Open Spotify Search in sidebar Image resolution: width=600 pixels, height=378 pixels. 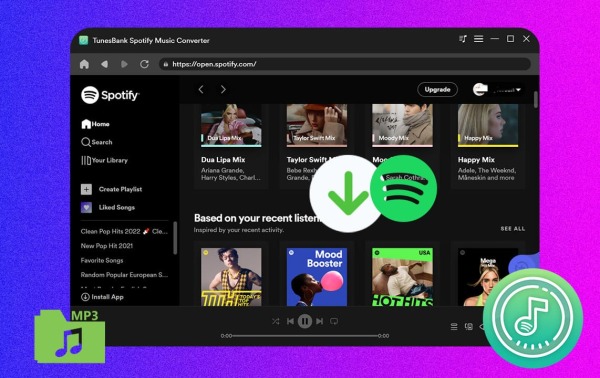[x=97, y=142]
